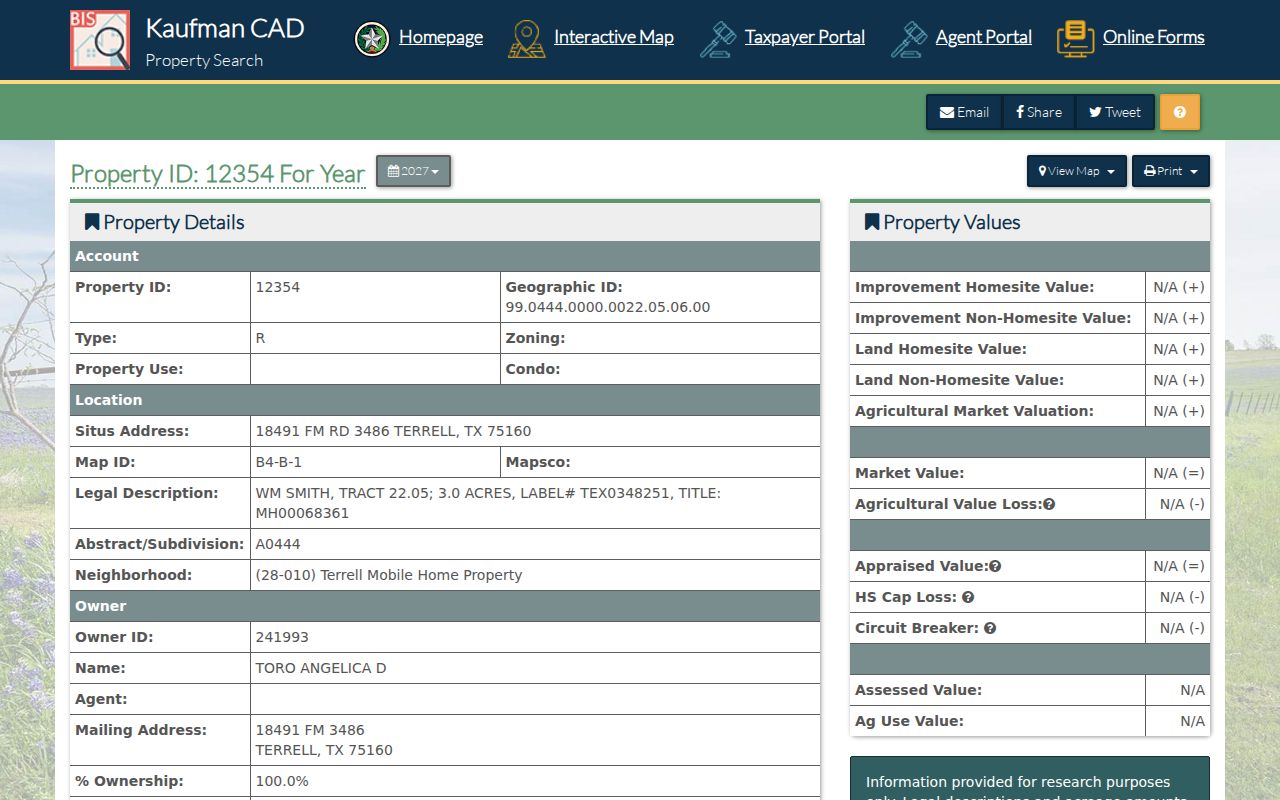Viewport: 1280px width, 800px height.
Task: Click the Improvement Homesite Value label
Action: (x=975, y=287)
